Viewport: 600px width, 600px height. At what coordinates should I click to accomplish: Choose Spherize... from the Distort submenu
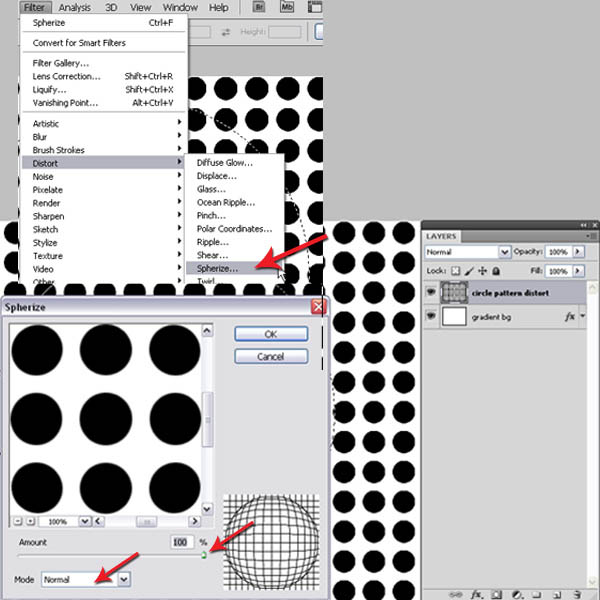click(218, 268)
